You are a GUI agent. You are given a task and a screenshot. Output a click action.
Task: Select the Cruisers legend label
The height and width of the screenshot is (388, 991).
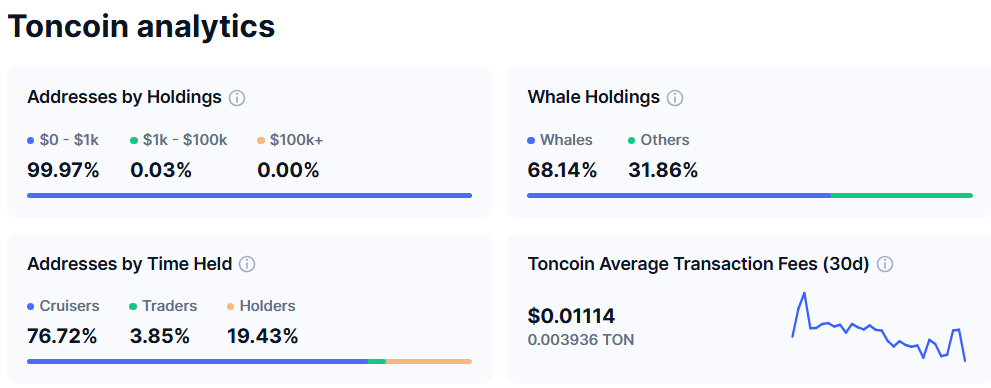70,306
